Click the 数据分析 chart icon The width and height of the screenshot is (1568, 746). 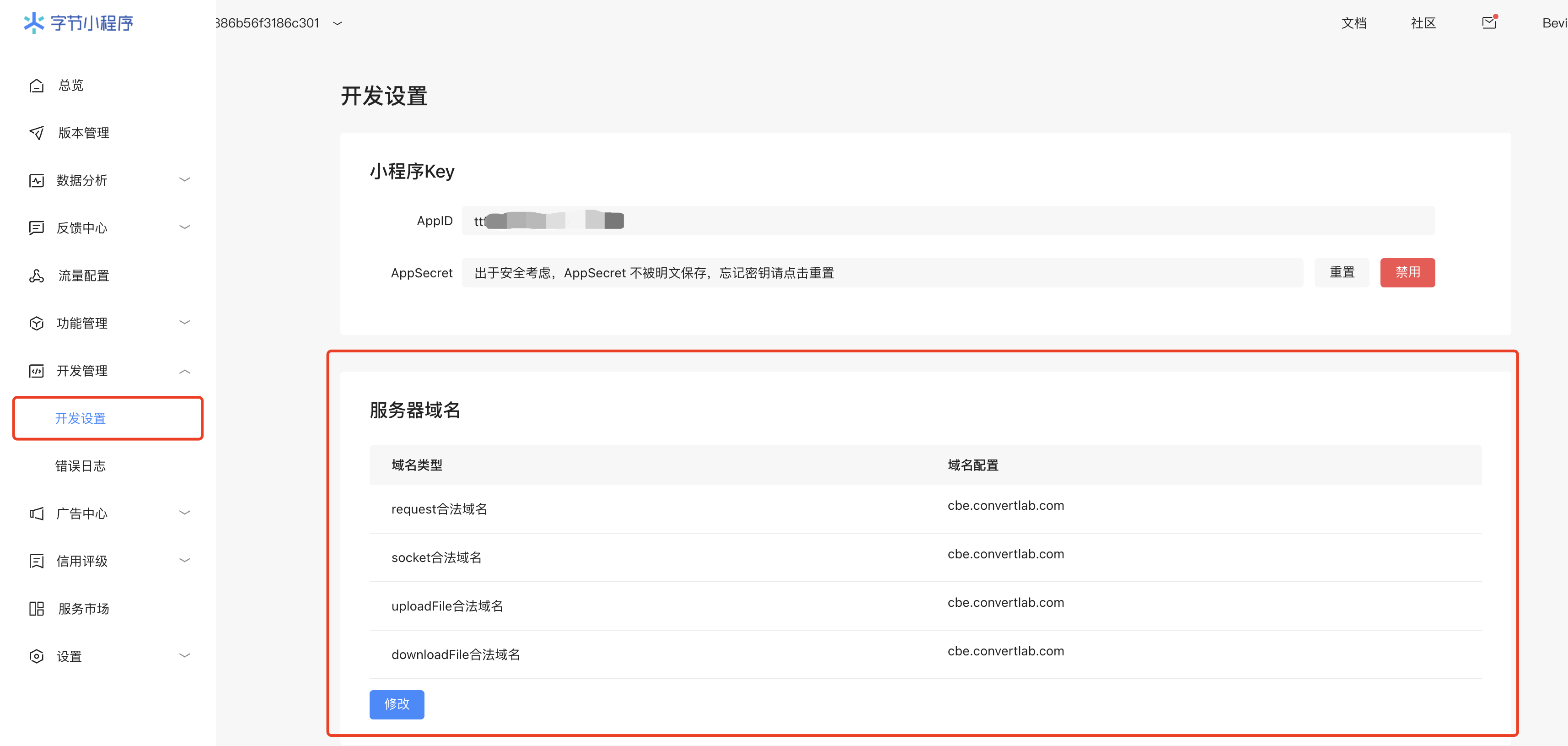37,180
